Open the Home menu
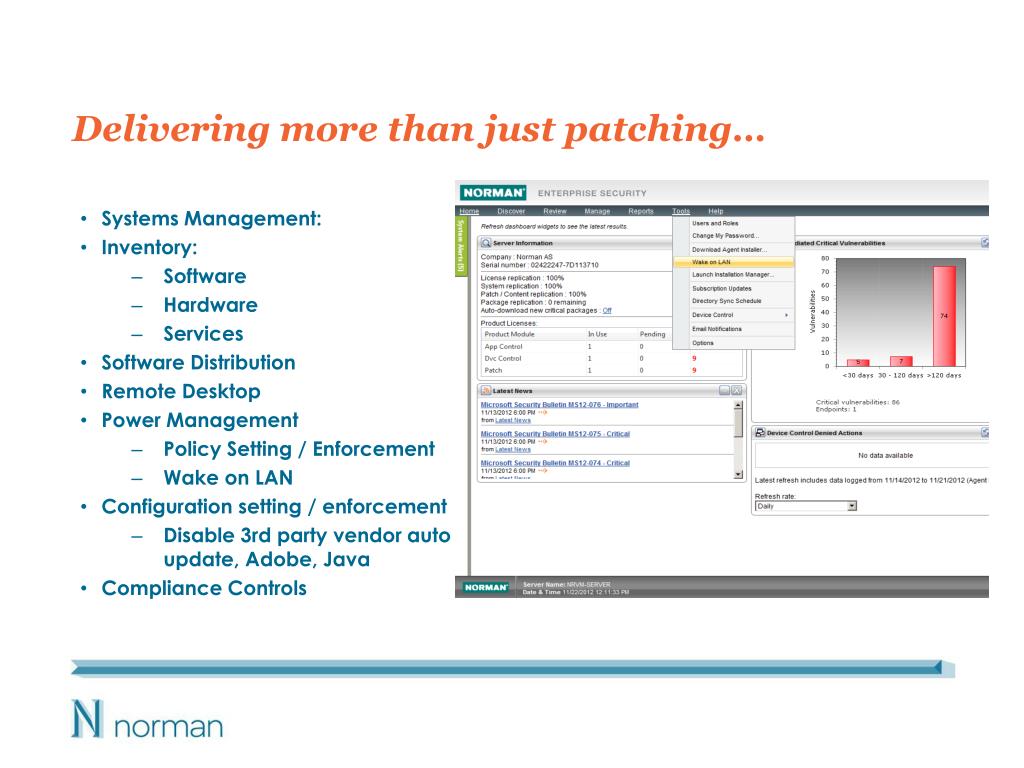This screenshot has width=1024, height=768. tap(469, 211)
